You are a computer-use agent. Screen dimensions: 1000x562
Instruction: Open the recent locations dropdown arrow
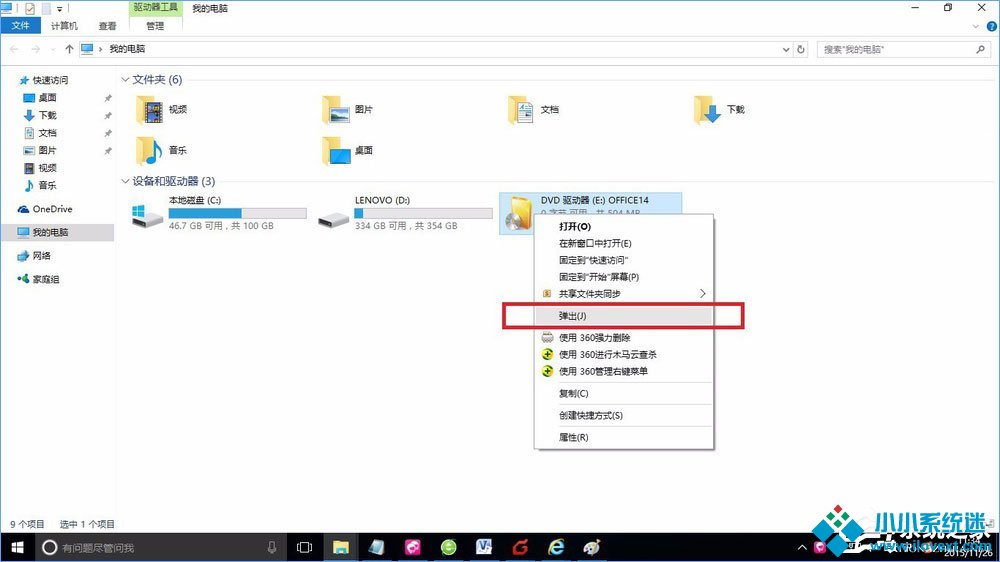(52, 49)
